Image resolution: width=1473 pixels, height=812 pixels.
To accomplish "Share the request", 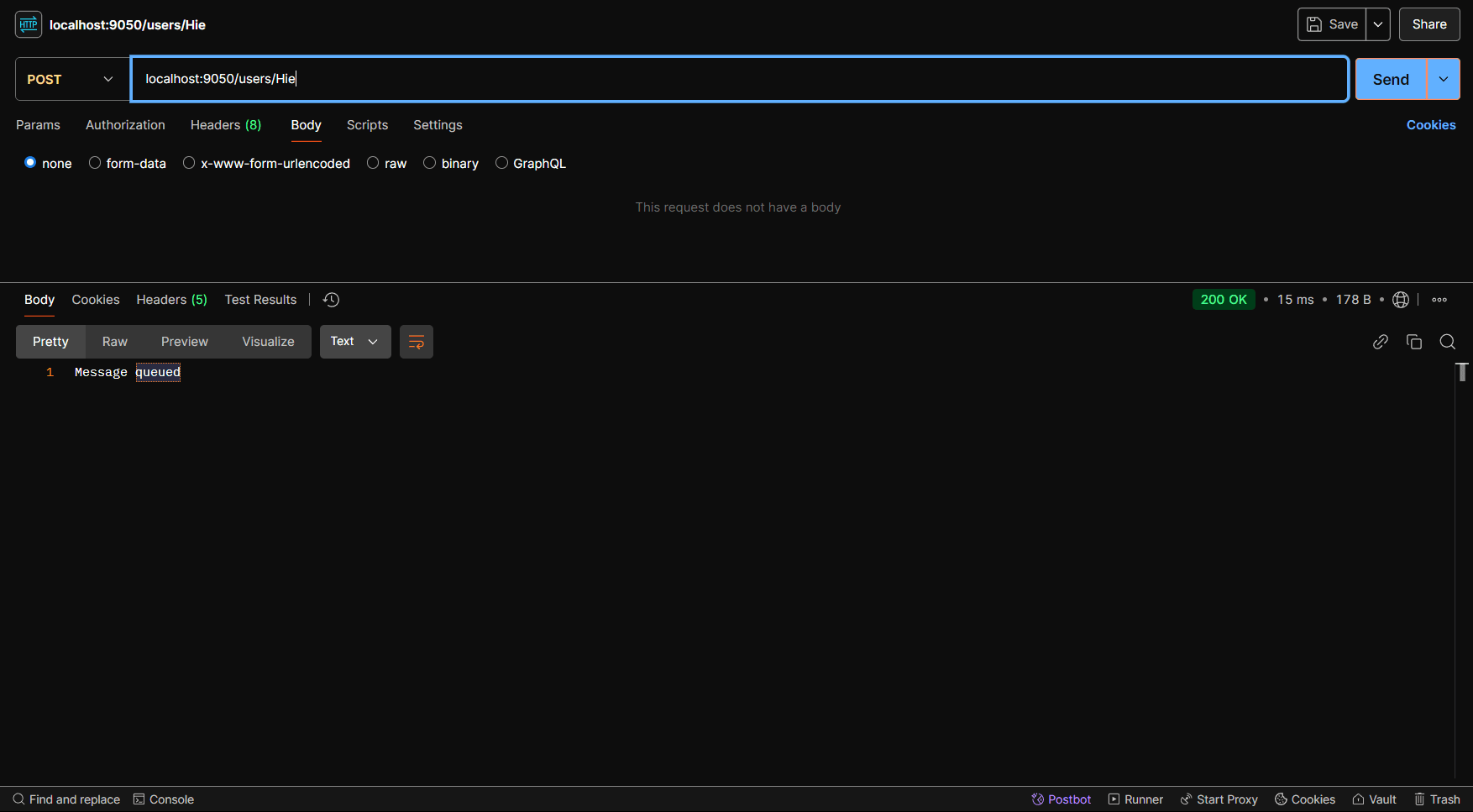I will pyautogui.click(x=1429, y=24).
